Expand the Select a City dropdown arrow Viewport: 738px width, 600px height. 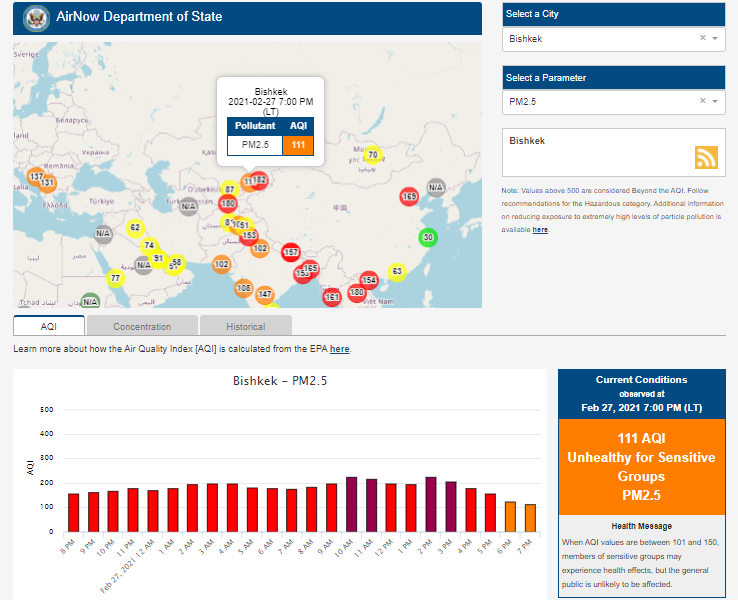pyautogui.click(x=715, y=38)
